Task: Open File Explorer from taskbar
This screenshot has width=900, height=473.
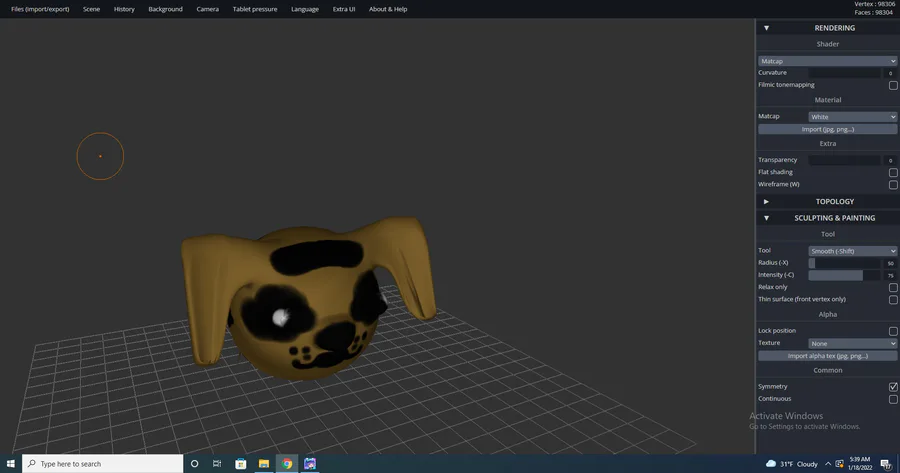Action: click(x=263, y=464)
